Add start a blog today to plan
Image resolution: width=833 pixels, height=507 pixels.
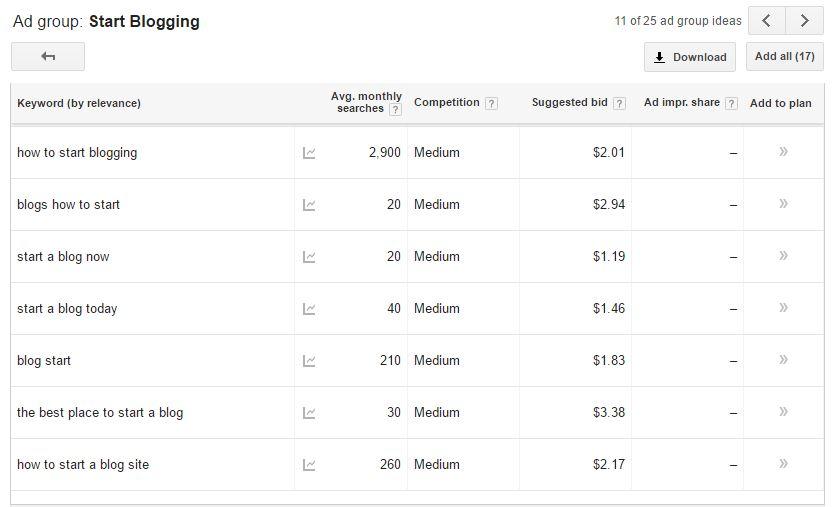(783, 308)
